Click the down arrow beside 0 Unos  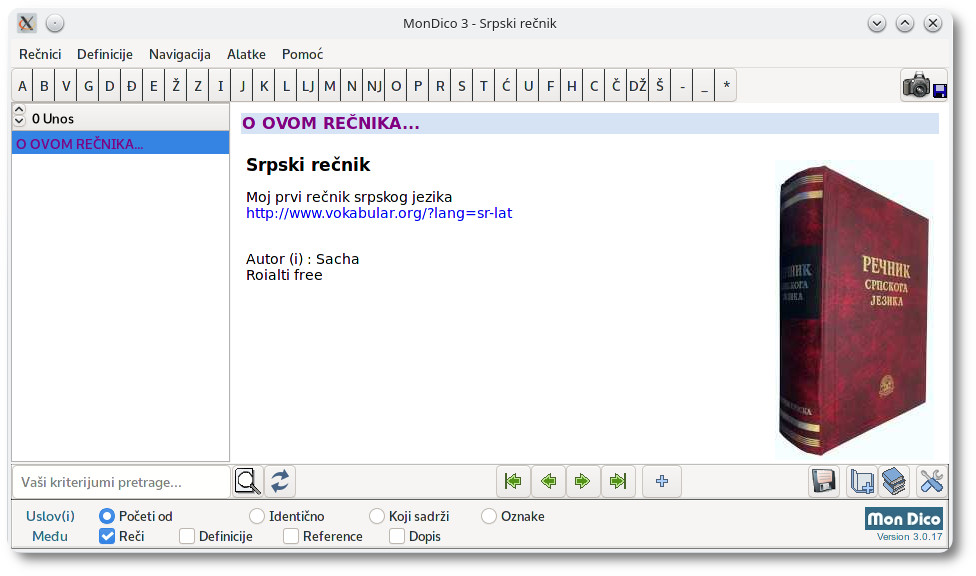[x=19, y=121]
